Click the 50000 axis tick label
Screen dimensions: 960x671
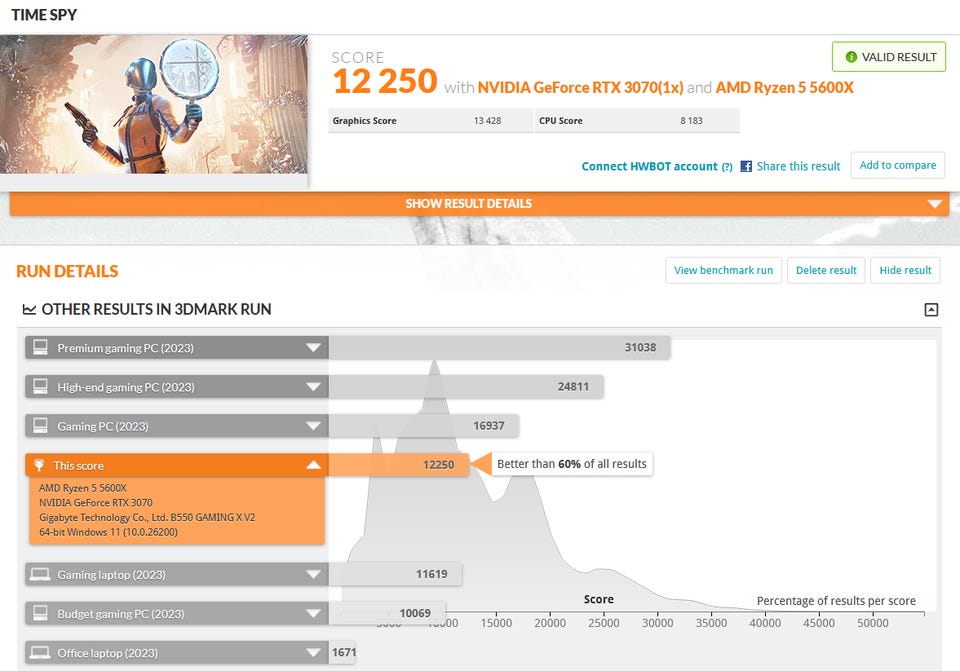pyautogui.click(x=872, y=623)
